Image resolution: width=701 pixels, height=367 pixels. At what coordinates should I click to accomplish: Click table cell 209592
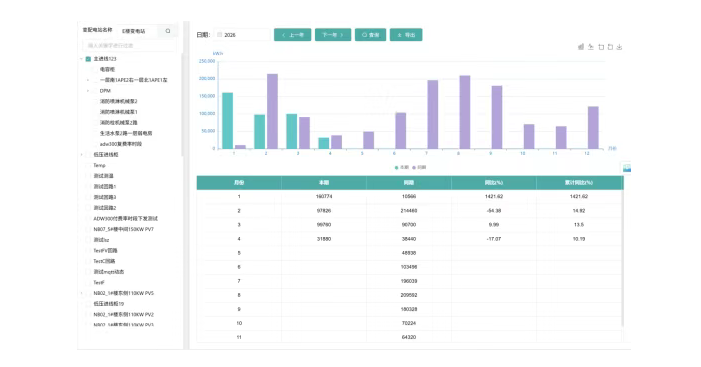click(x=409, y=295)
